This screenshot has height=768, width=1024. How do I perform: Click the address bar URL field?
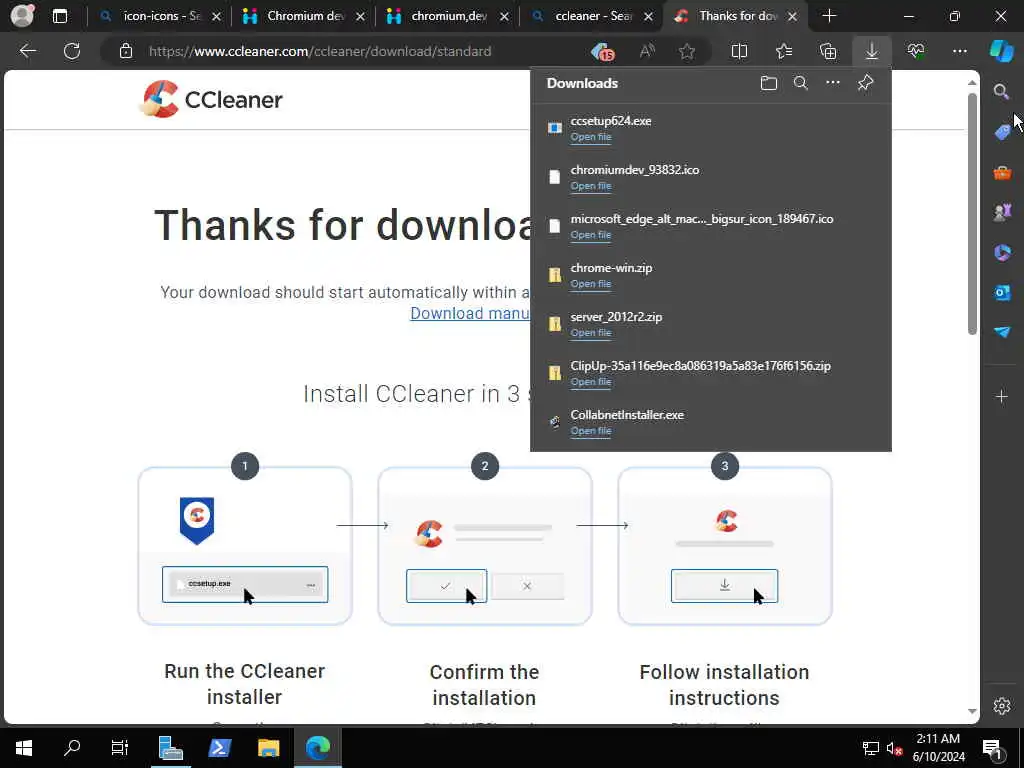click(x=320, y=51)
